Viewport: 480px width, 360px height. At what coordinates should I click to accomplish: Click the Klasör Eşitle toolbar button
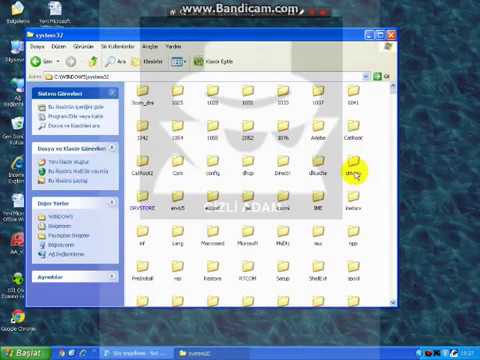(x=213, y=61)
